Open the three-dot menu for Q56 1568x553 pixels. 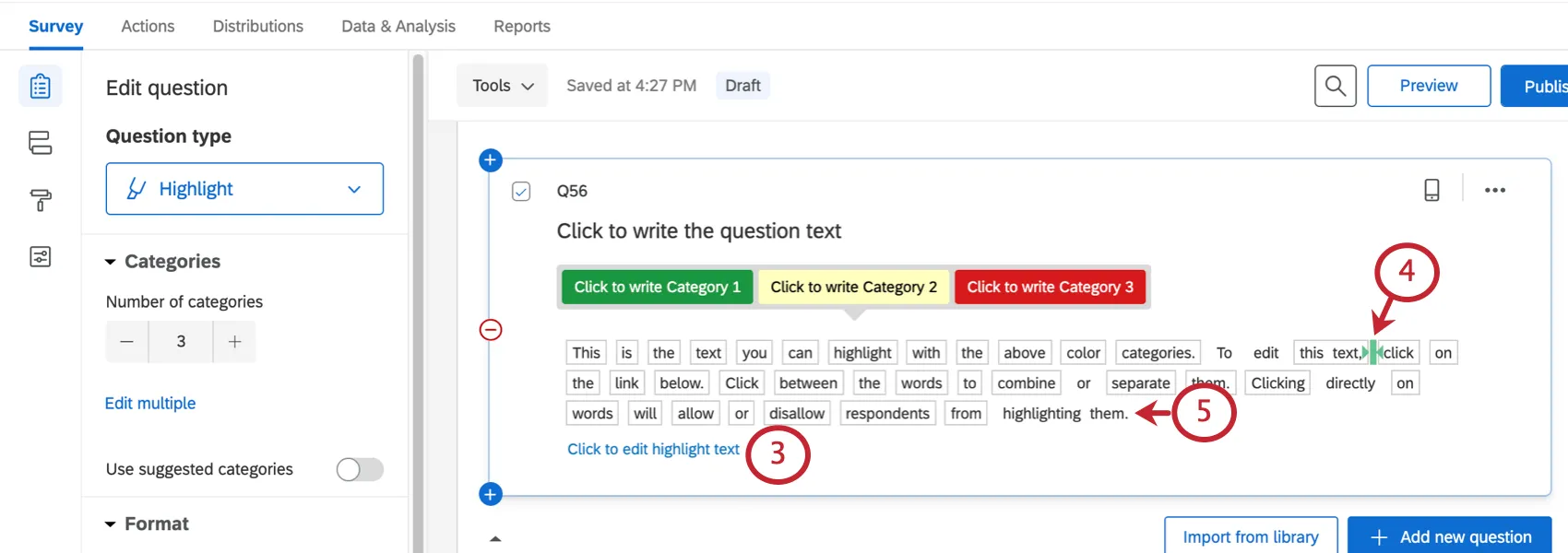(x=1494, y=190)
